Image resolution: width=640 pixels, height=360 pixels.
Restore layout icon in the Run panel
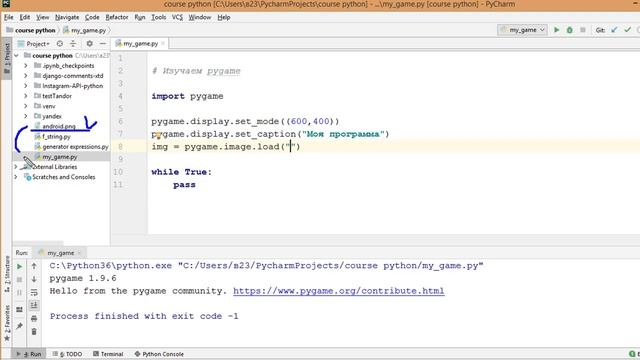coord(19,309)
